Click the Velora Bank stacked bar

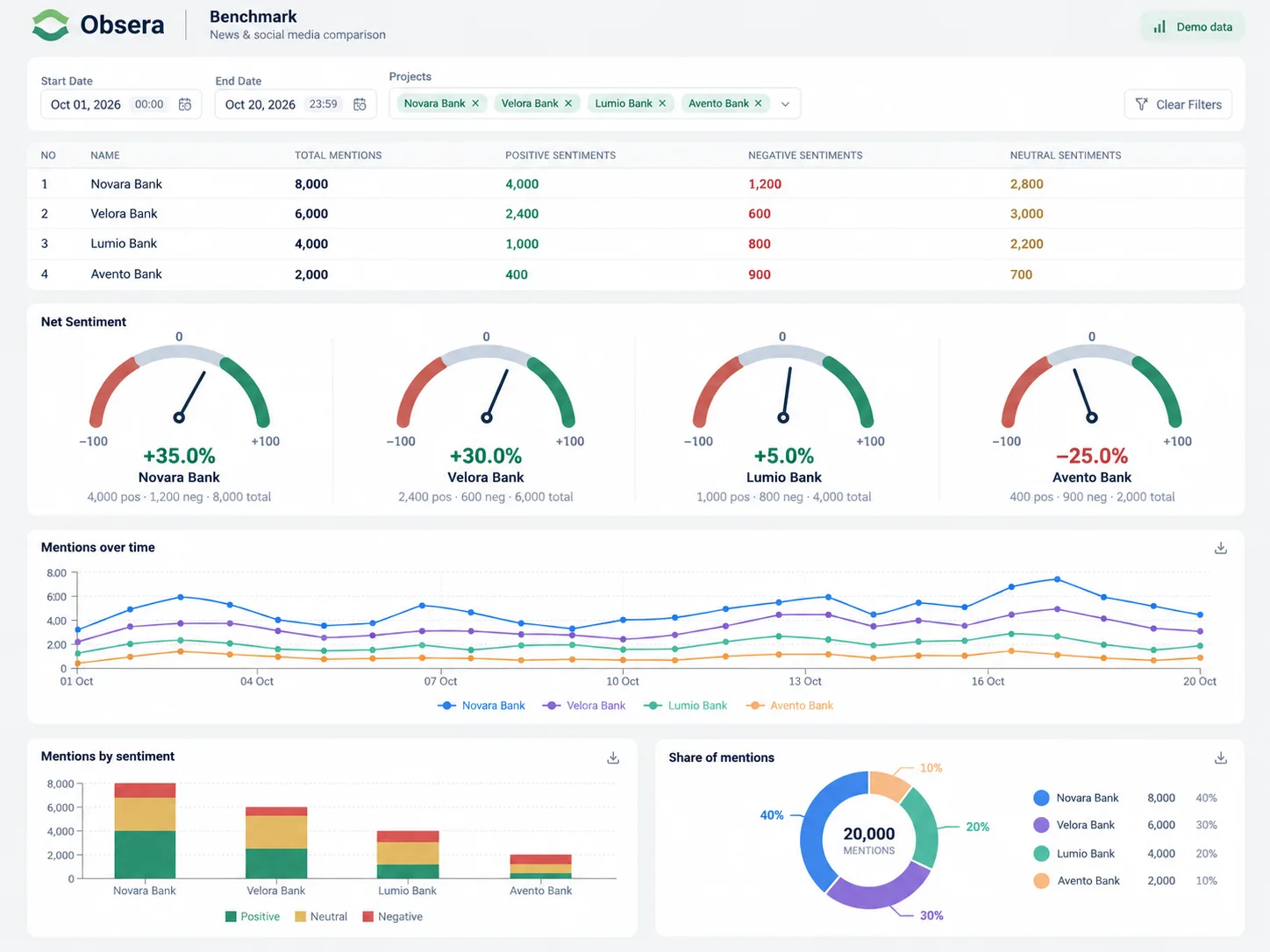276,842
